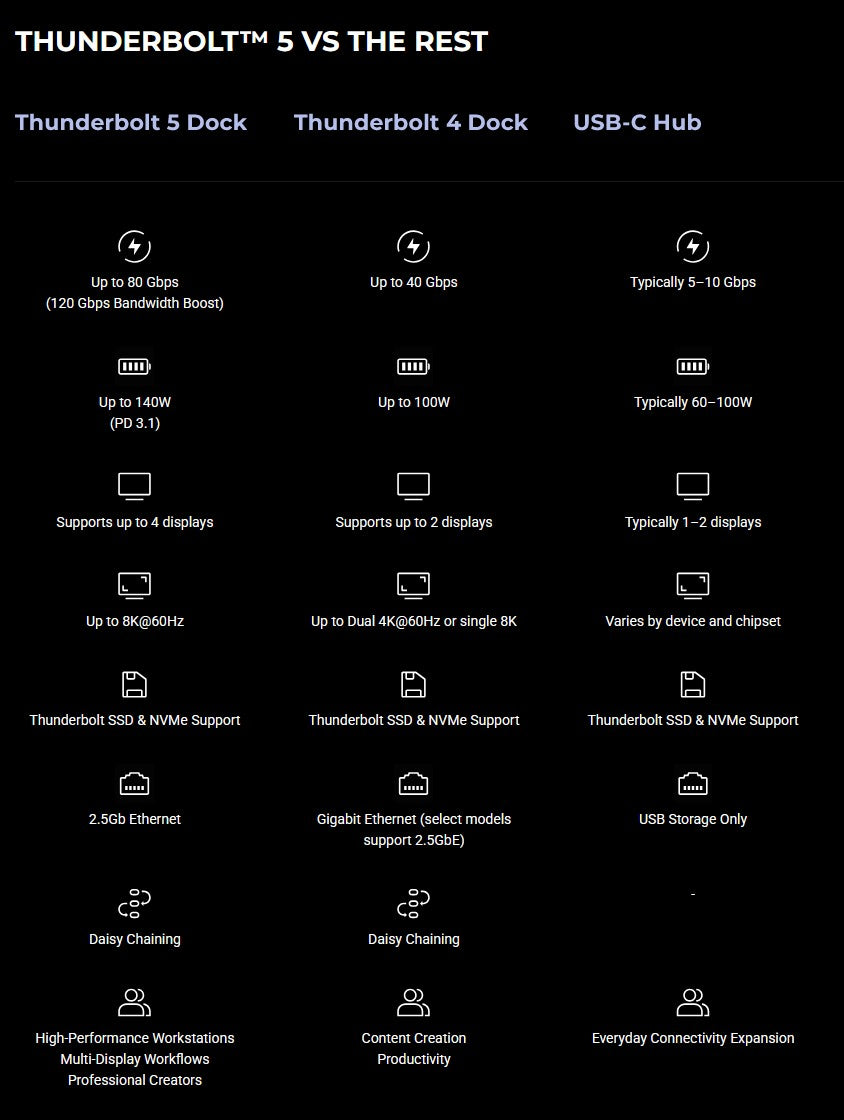Click the users icon above Content Creation
Image resolution: width=844 pixels, height=1120 pixels.
coord(413,1002)
